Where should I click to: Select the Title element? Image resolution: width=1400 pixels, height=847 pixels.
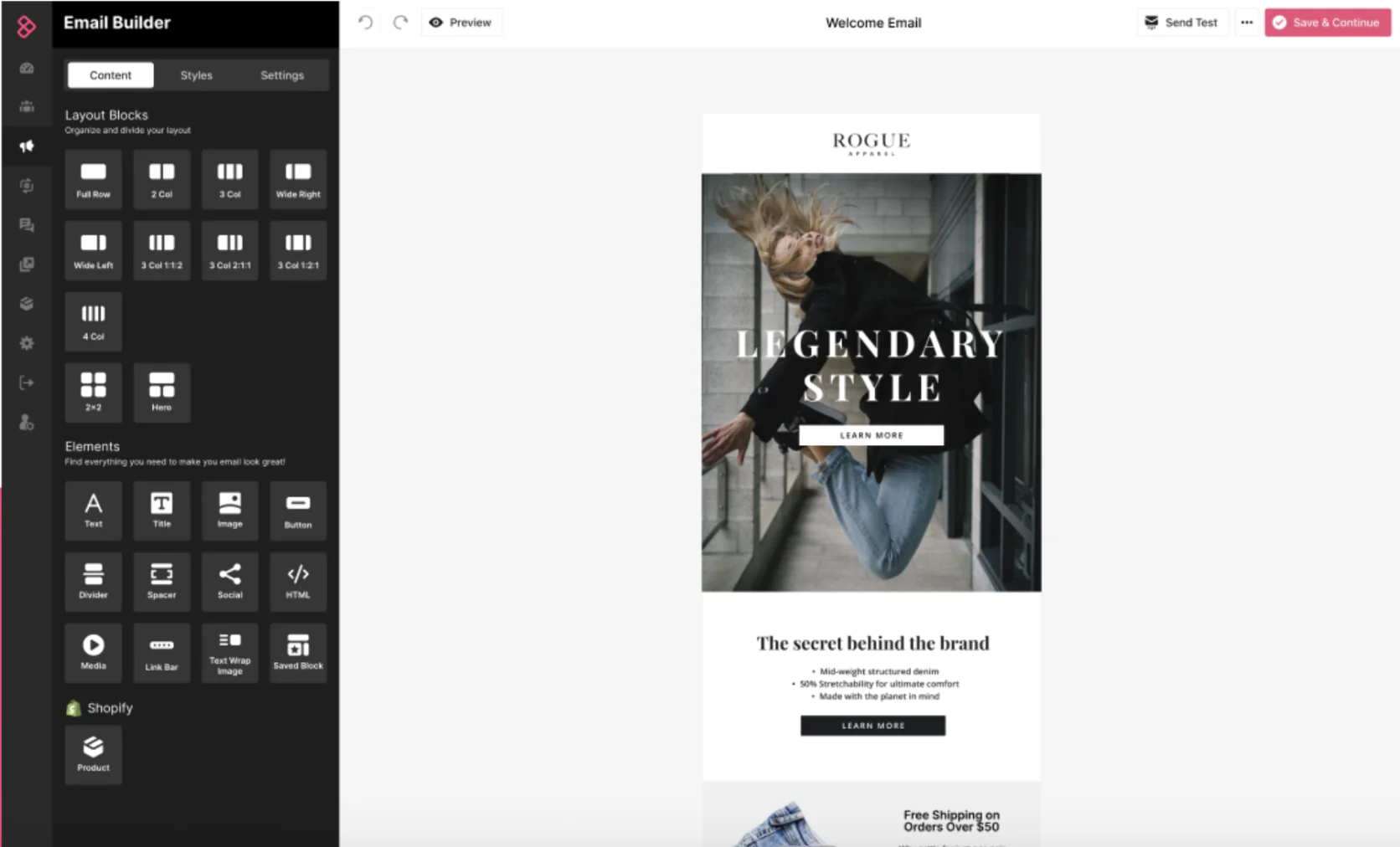point(162,511)
